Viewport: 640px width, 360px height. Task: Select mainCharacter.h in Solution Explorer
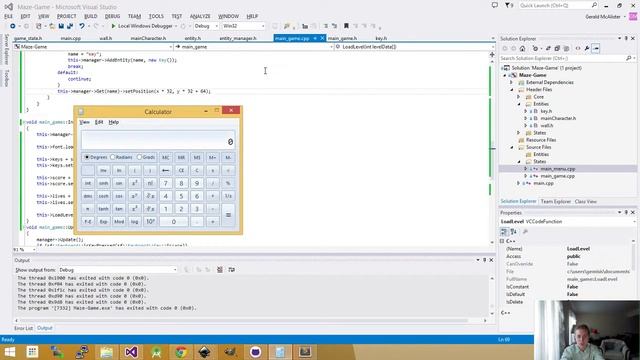[558, 118]
